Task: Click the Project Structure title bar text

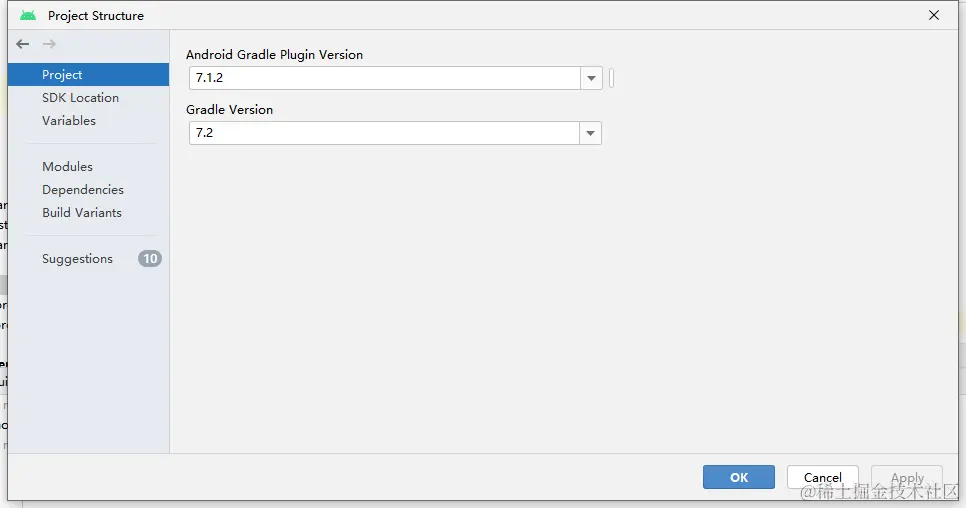Action: pos(96,16)
